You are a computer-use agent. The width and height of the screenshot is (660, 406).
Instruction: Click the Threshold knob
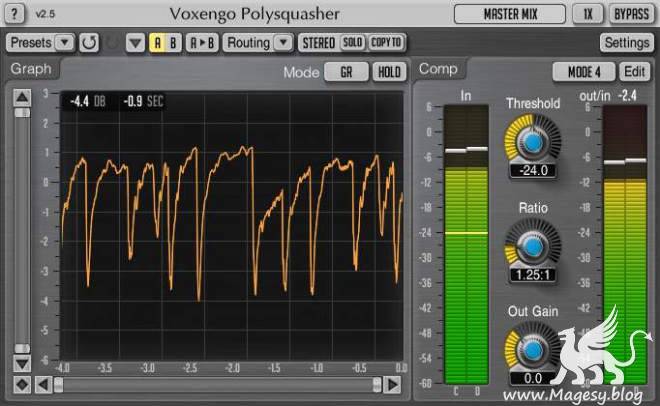coord(533,142)
